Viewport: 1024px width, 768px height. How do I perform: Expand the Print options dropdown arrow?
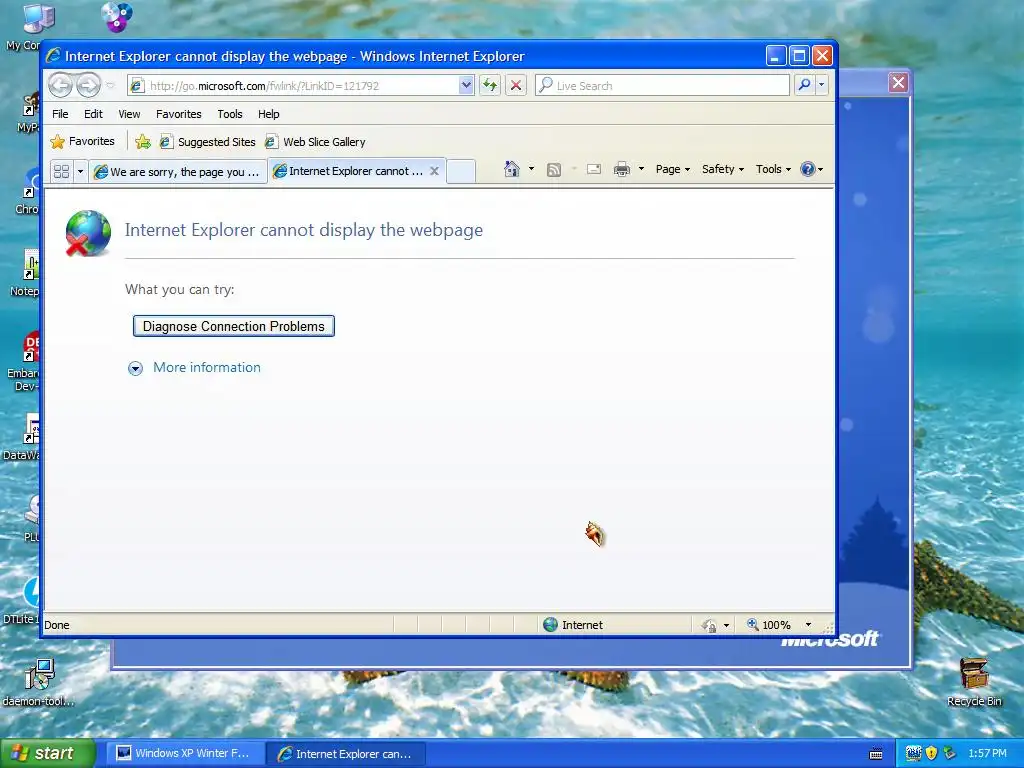[641, 169]
